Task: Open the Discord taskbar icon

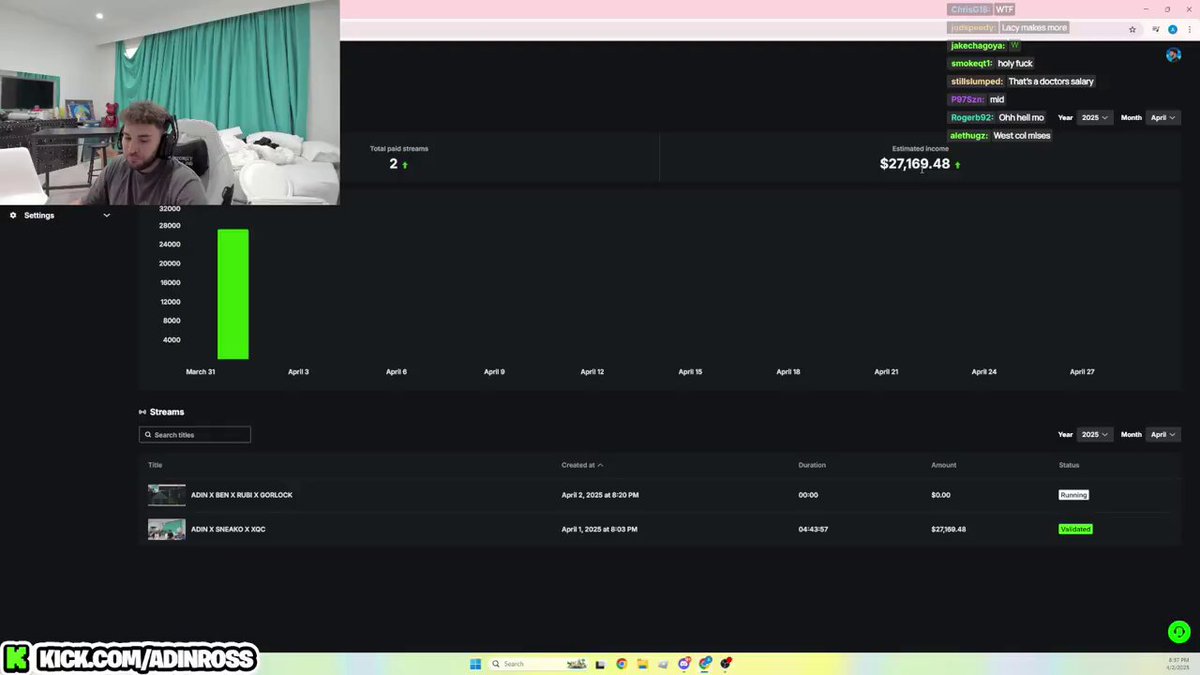Action: pyautogui.click(x=684, y=664)
